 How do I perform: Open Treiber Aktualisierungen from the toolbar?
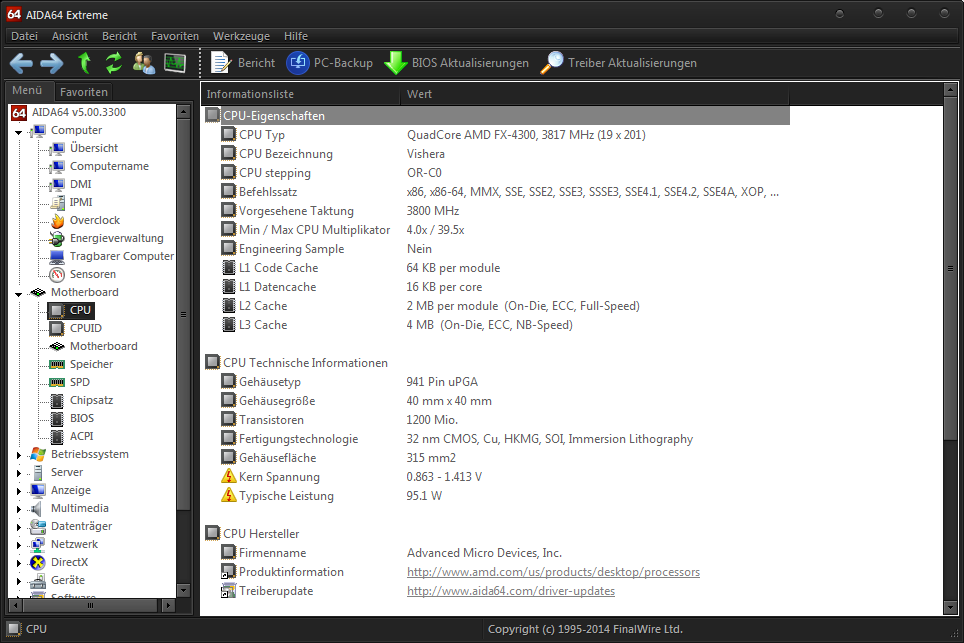[618, 63]
